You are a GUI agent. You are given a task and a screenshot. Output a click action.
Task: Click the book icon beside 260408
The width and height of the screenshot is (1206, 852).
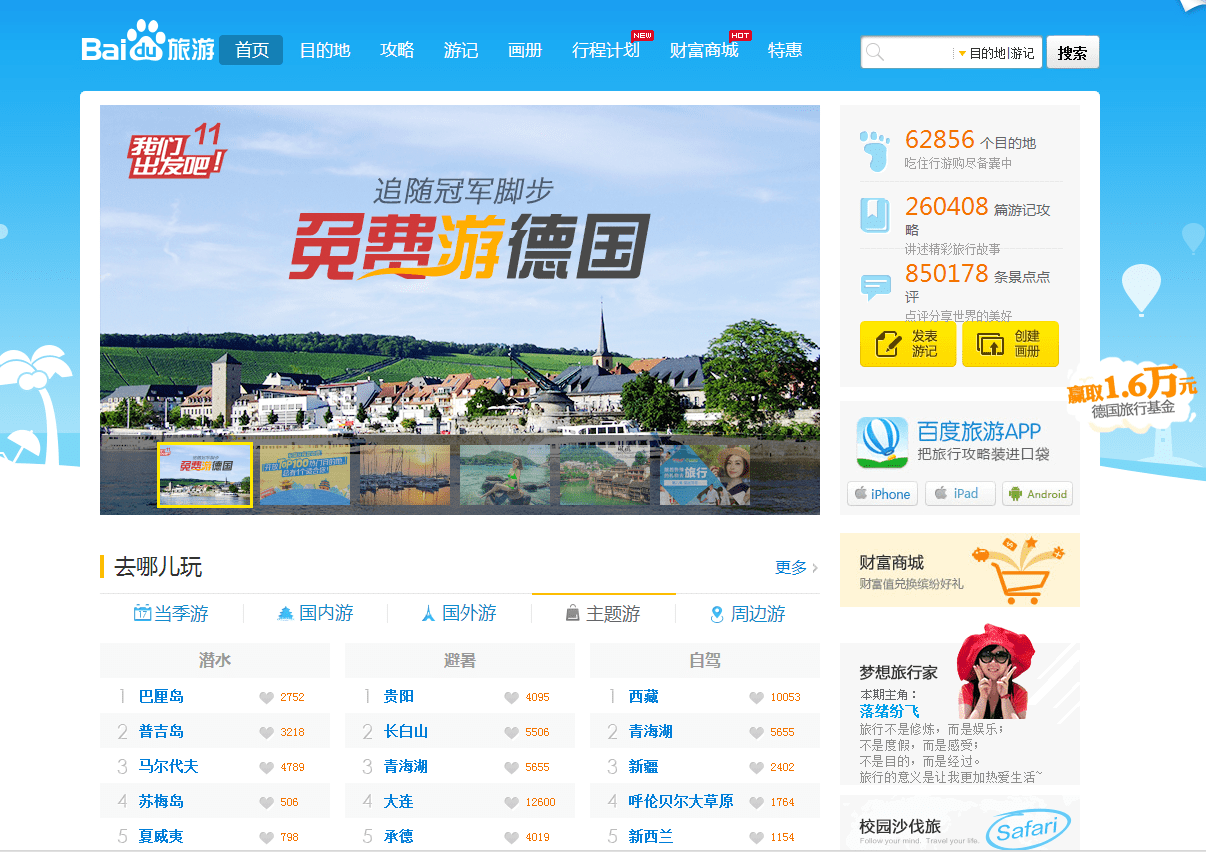(x=874, y=215)
